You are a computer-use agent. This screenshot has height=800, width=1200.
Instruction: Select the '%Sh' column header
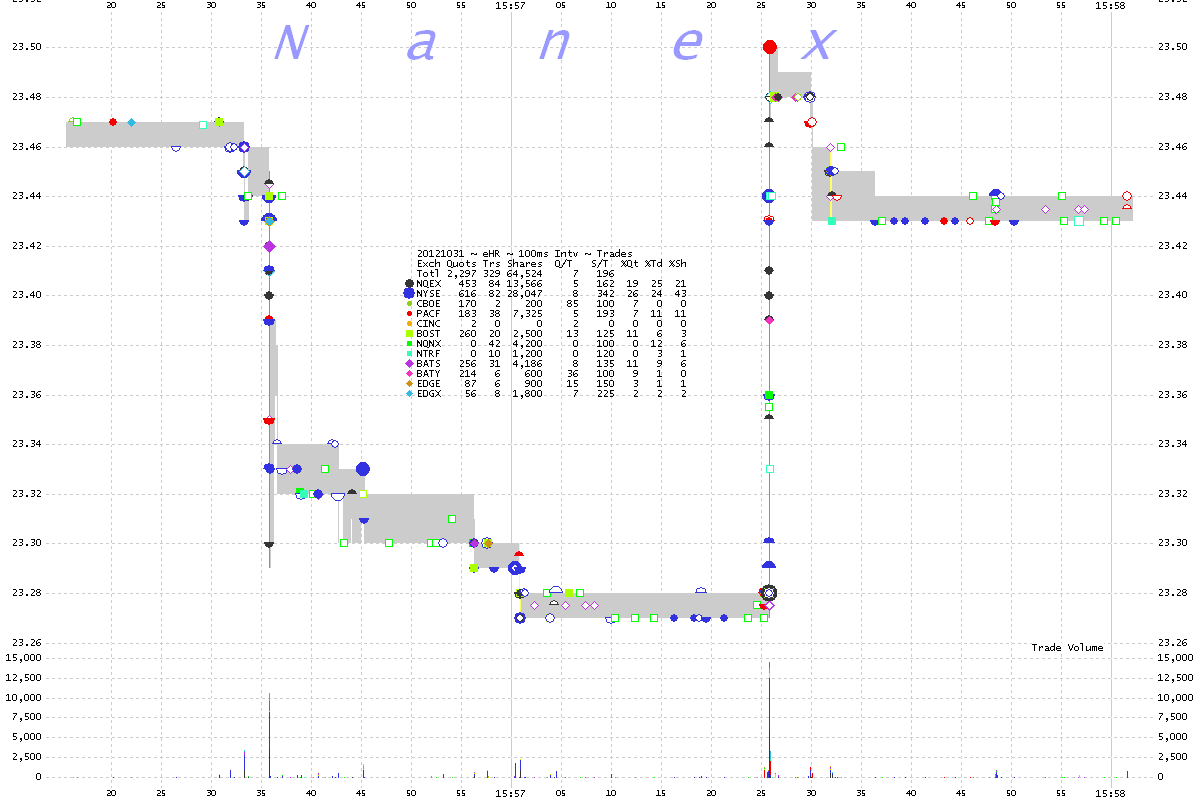pos(678,263)
